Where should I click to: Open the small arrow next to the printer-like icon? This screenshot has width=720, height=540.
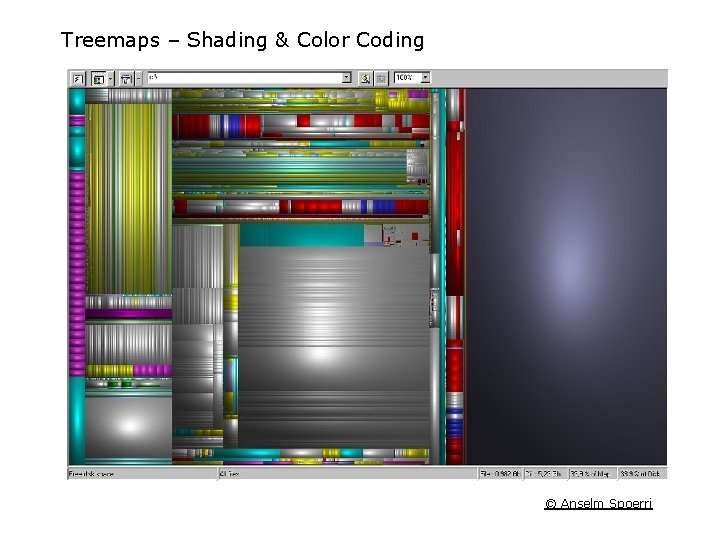point(138,79)
